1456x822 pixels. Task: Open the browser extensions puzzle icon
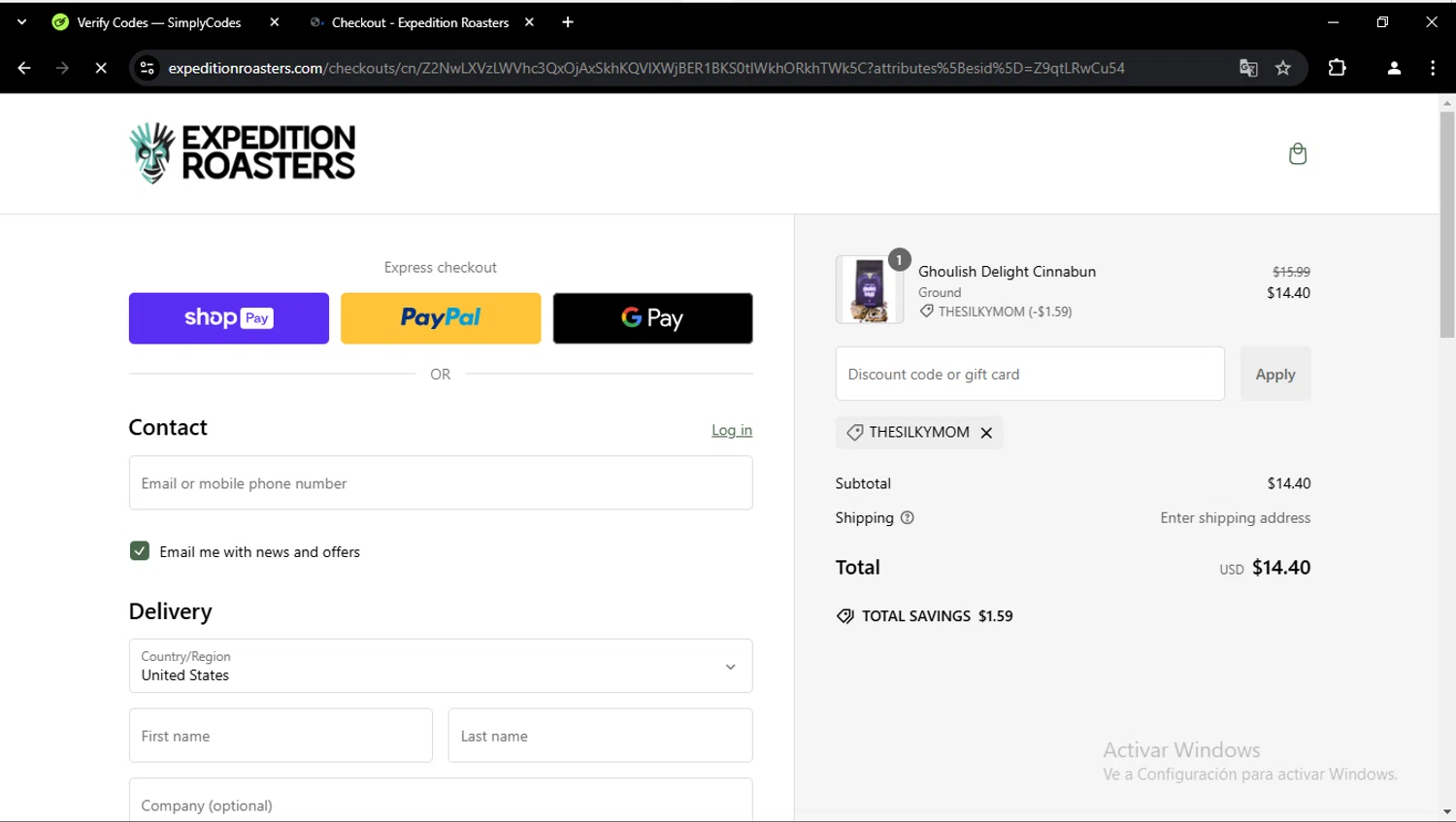pyautogui.click(x=1338, y=68)
